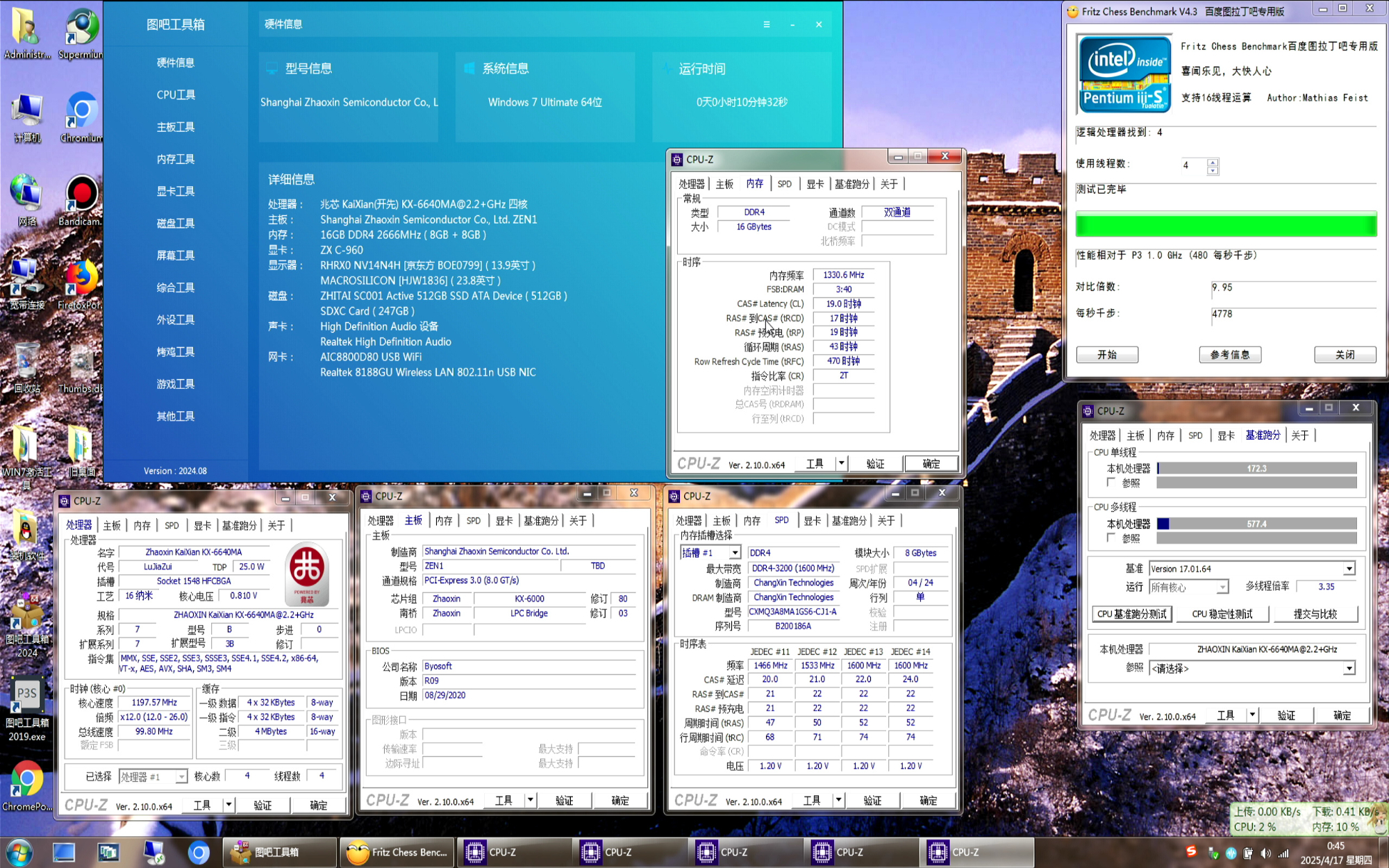Screen dimensions: 1389x868
Task: Switch to 显卡 tab in CPU-Z benchmark window
Action: coord(1226,435)
